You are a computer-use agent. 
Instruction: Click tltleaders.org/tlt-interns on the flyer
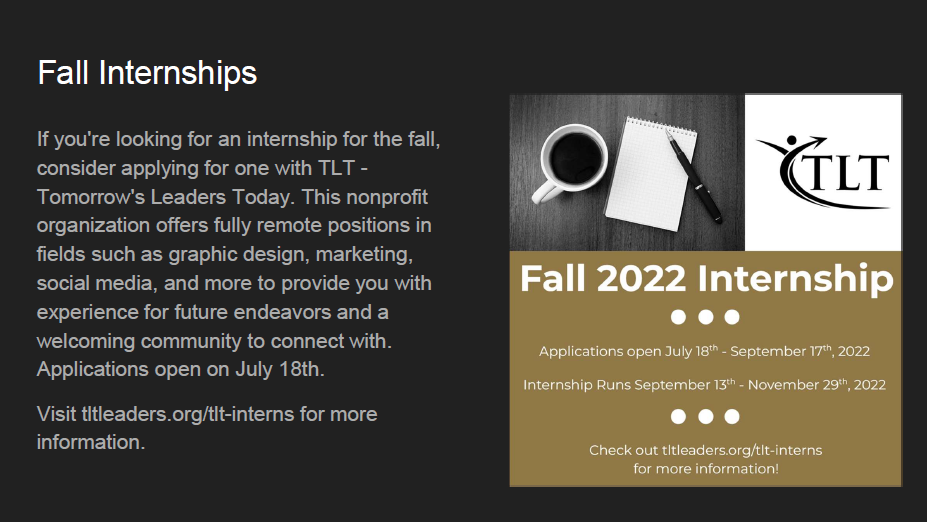click(742, 450)
